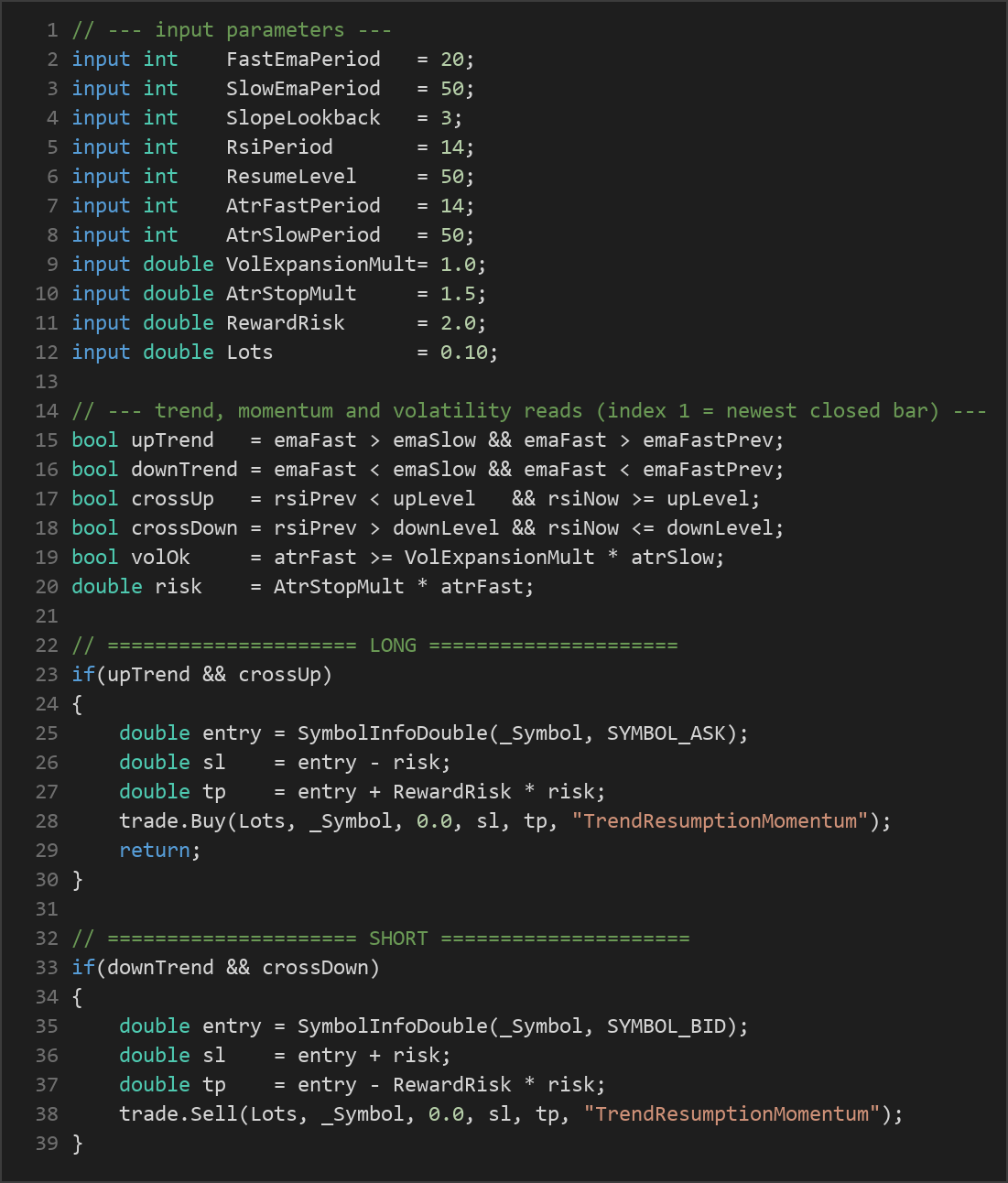
Task: Click the volOk variable on line 19
Action: (160, 558)
